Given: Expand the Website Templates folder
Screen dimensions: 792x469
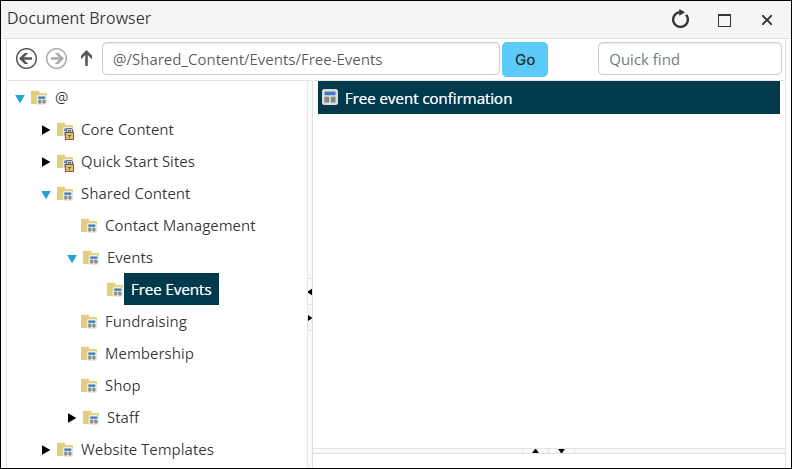Looking at the screenshot, I should pyautogui.click(x=45, y=449).
